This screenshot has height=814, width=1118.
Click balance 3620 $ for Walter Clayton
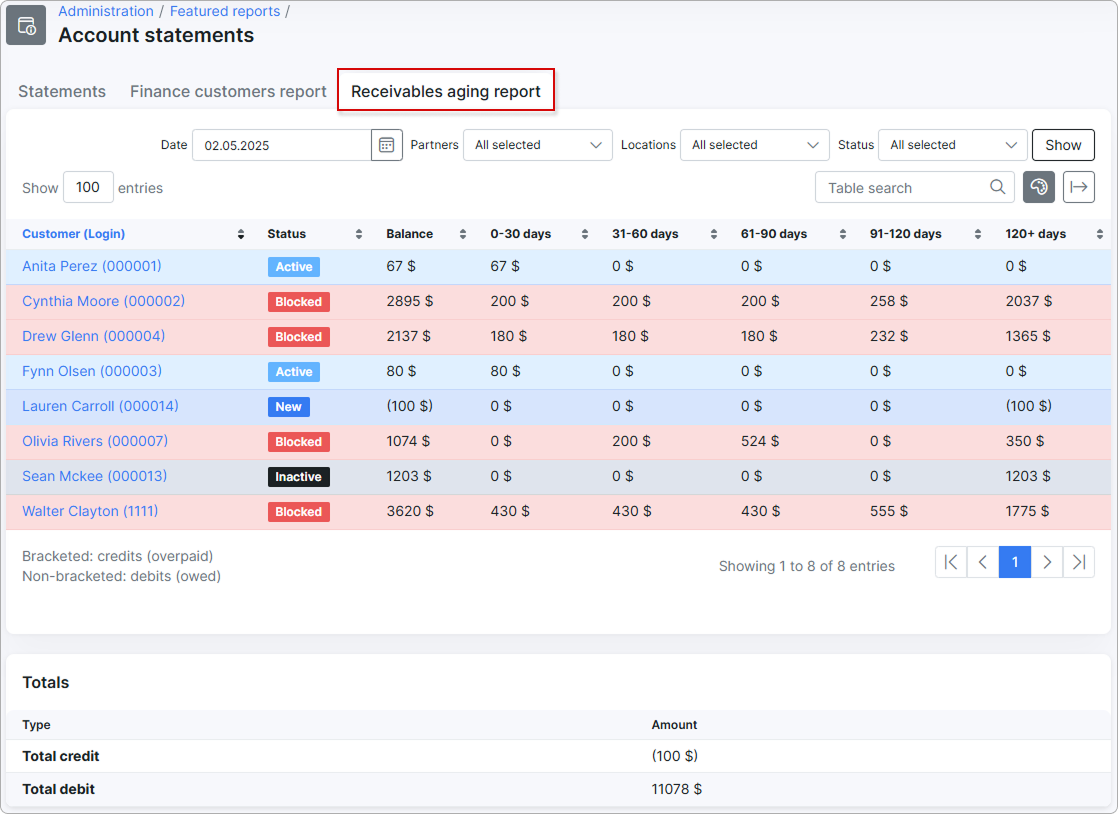(410, 511)
